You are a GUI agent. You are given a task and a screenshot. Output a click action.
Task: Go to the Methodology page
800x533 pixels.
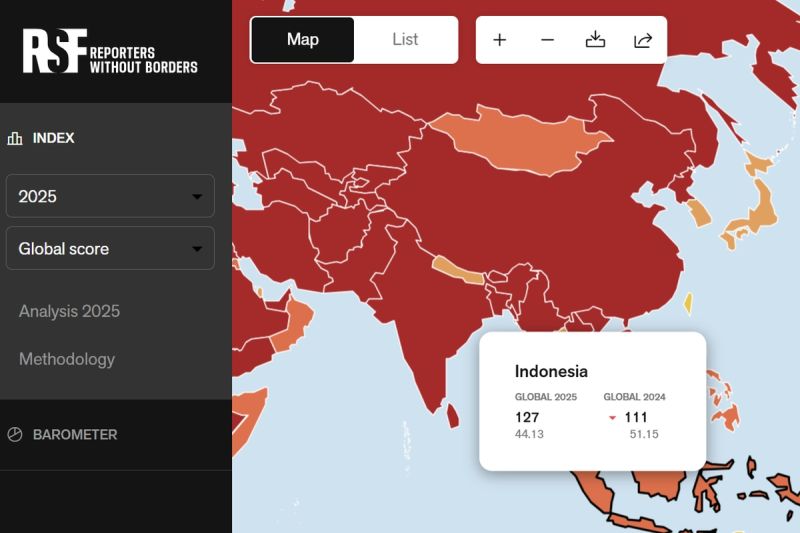(67, 359)
